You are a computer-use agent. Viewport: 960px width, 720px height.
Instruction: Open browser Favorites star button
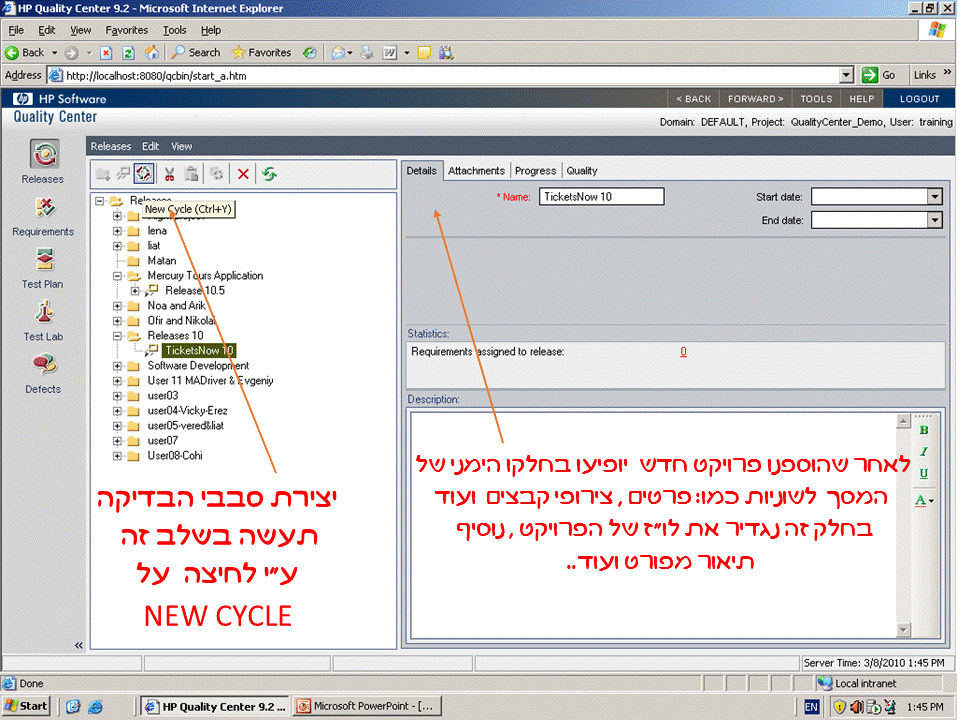coord(262,53)
